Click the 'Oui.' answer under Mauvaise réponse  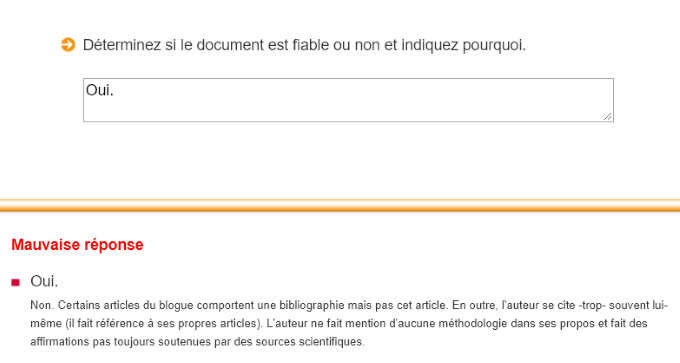[44, 281]
